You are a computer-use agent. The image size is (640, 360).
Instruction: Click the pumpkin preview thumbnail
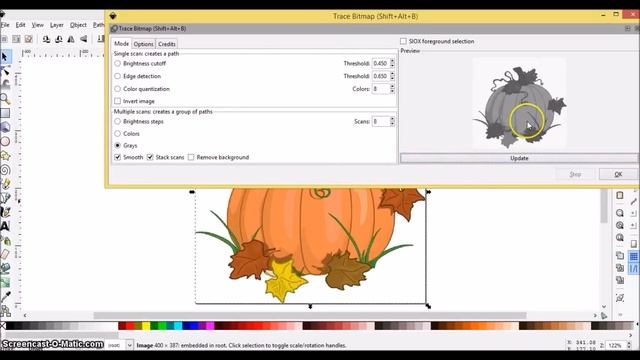[519, 103]
